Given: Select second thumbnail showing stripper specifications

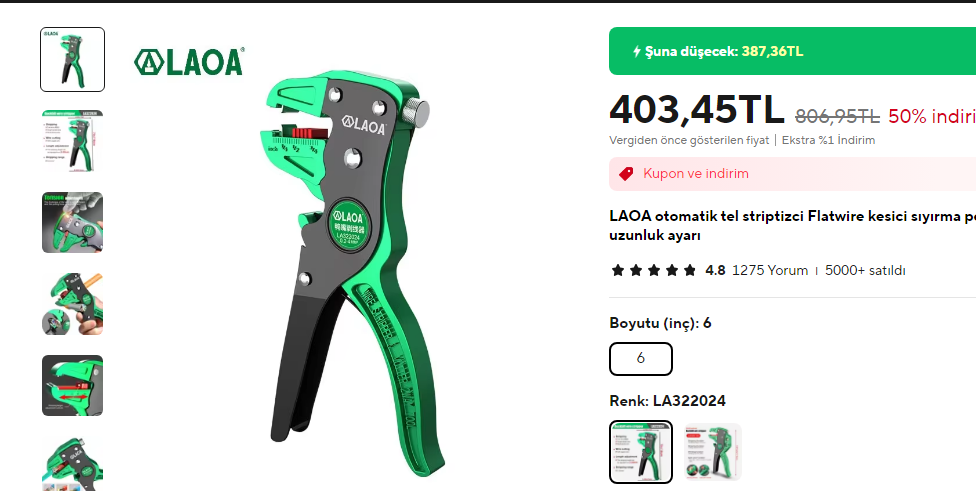Looking at the screenshot, I should pyautogui.click(x=72, y=141).
